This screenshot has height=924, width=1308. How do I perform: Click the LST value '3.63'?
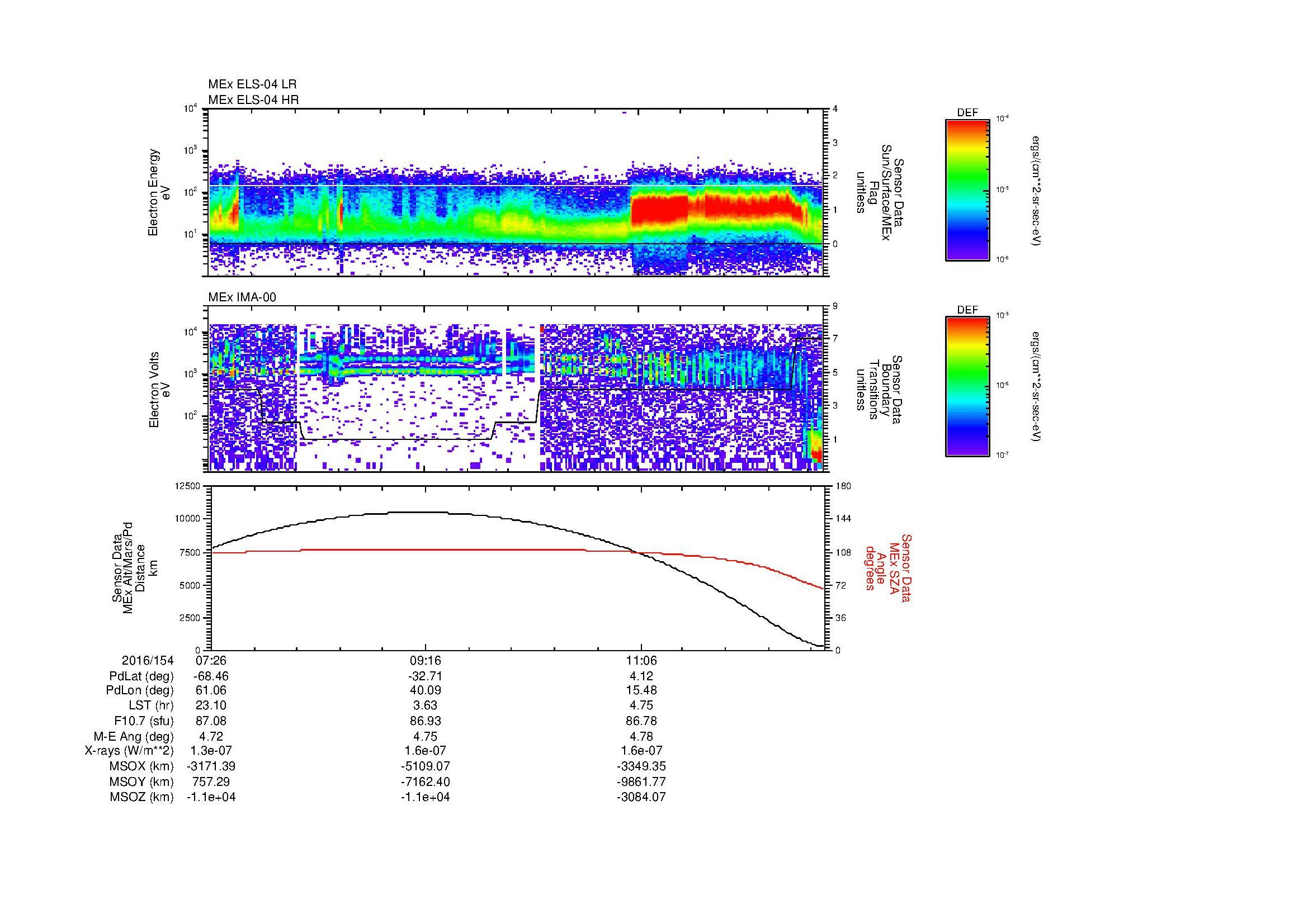[x=426, y=706]
